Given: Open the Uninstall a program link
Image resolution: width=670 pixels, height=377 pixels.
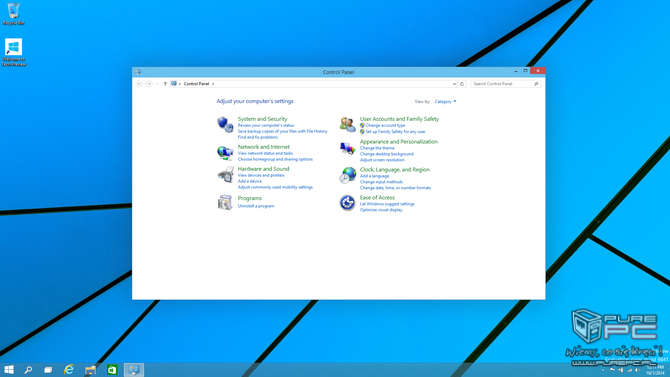Looking at the screenshot, I should (256, 206).
